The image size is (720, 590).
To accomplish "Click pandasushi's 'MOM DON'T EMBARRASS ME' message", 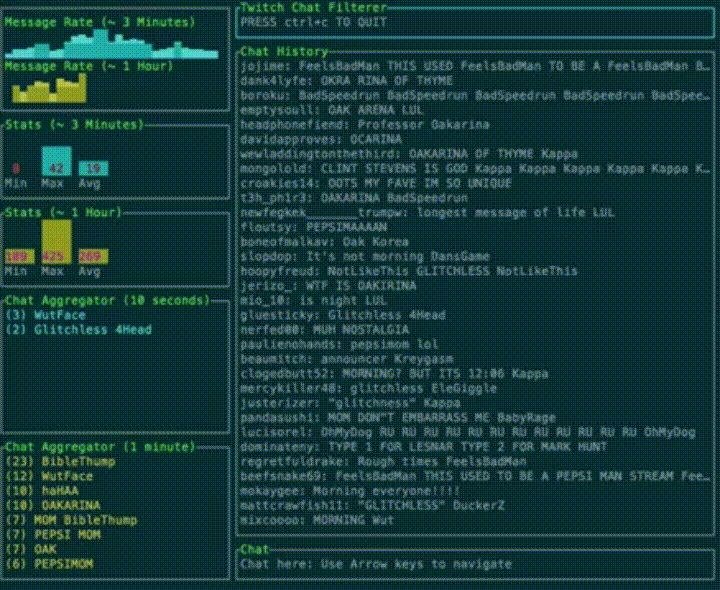I will [x=398, y=418].
